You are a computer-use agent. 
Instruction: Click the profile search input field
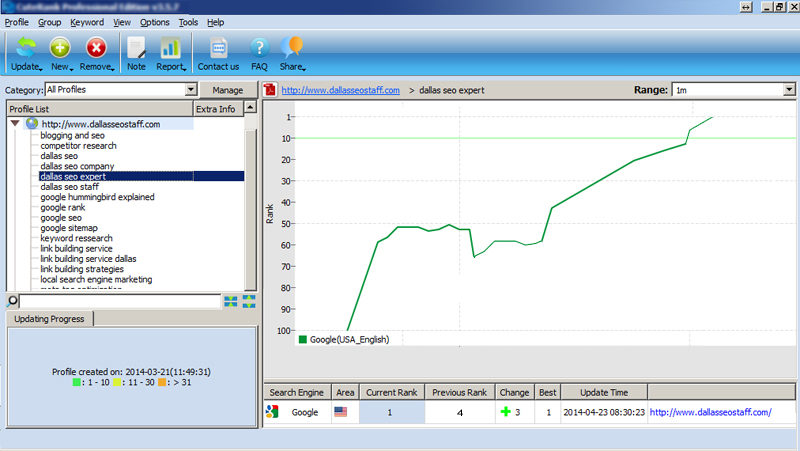[x=120, y=301]
